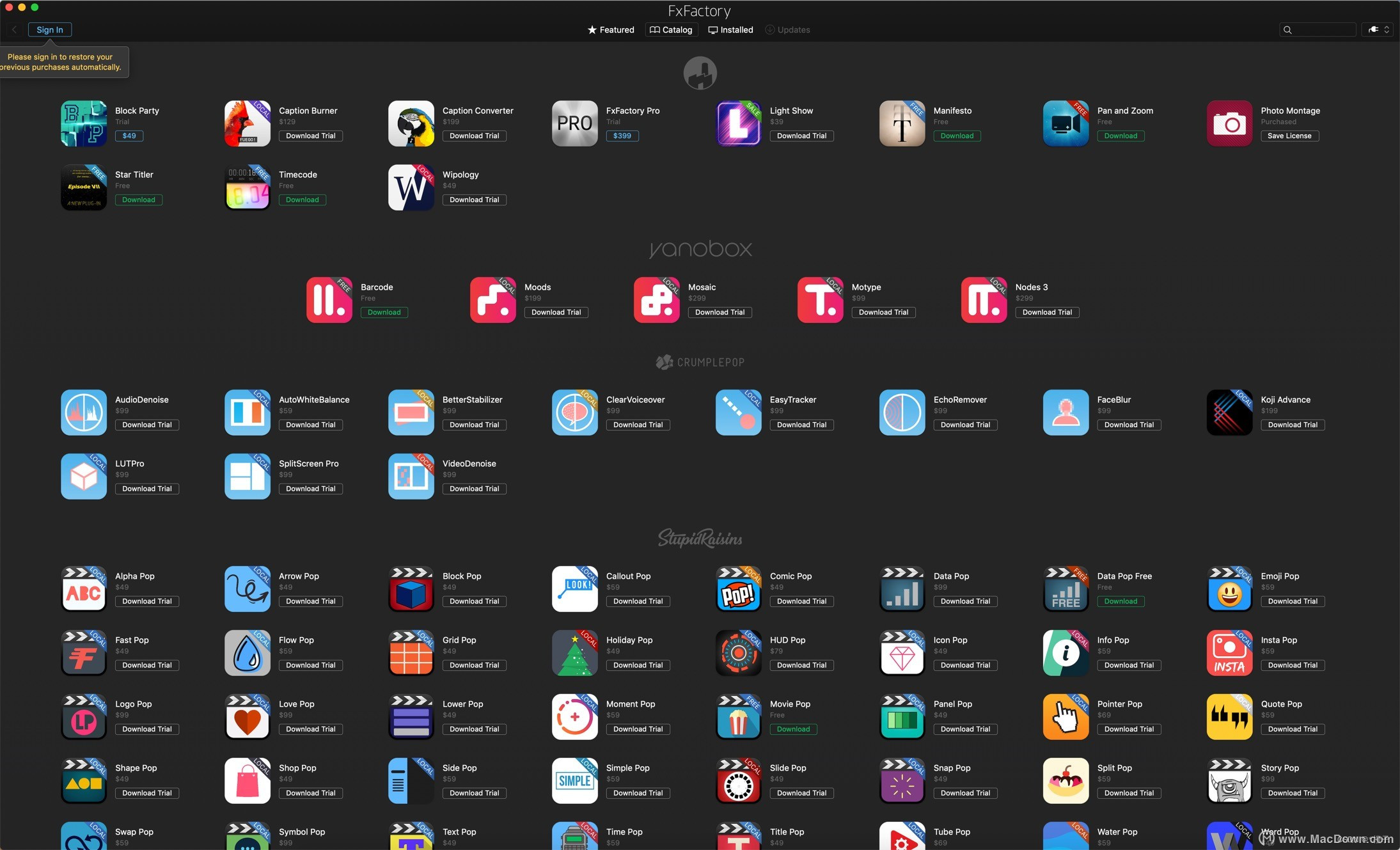Open the Comic Pop icon
This screenshot has width=1400, height=850.
[x=739, y=589]
